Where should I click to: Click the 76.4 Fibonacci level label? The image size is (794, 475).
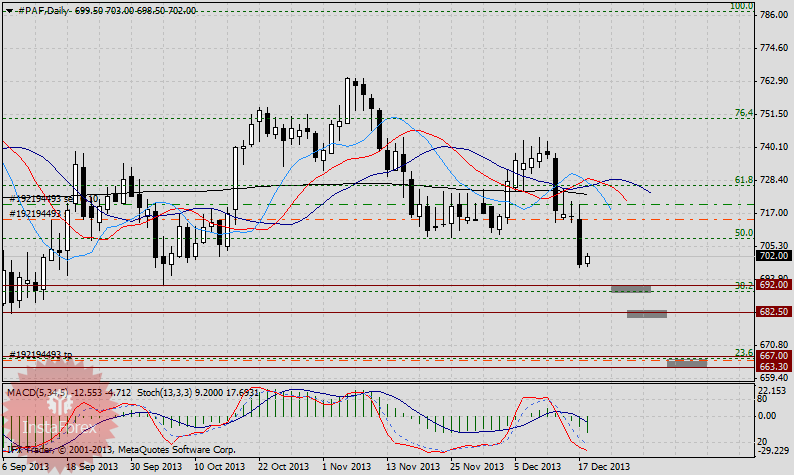pos(743,114)
